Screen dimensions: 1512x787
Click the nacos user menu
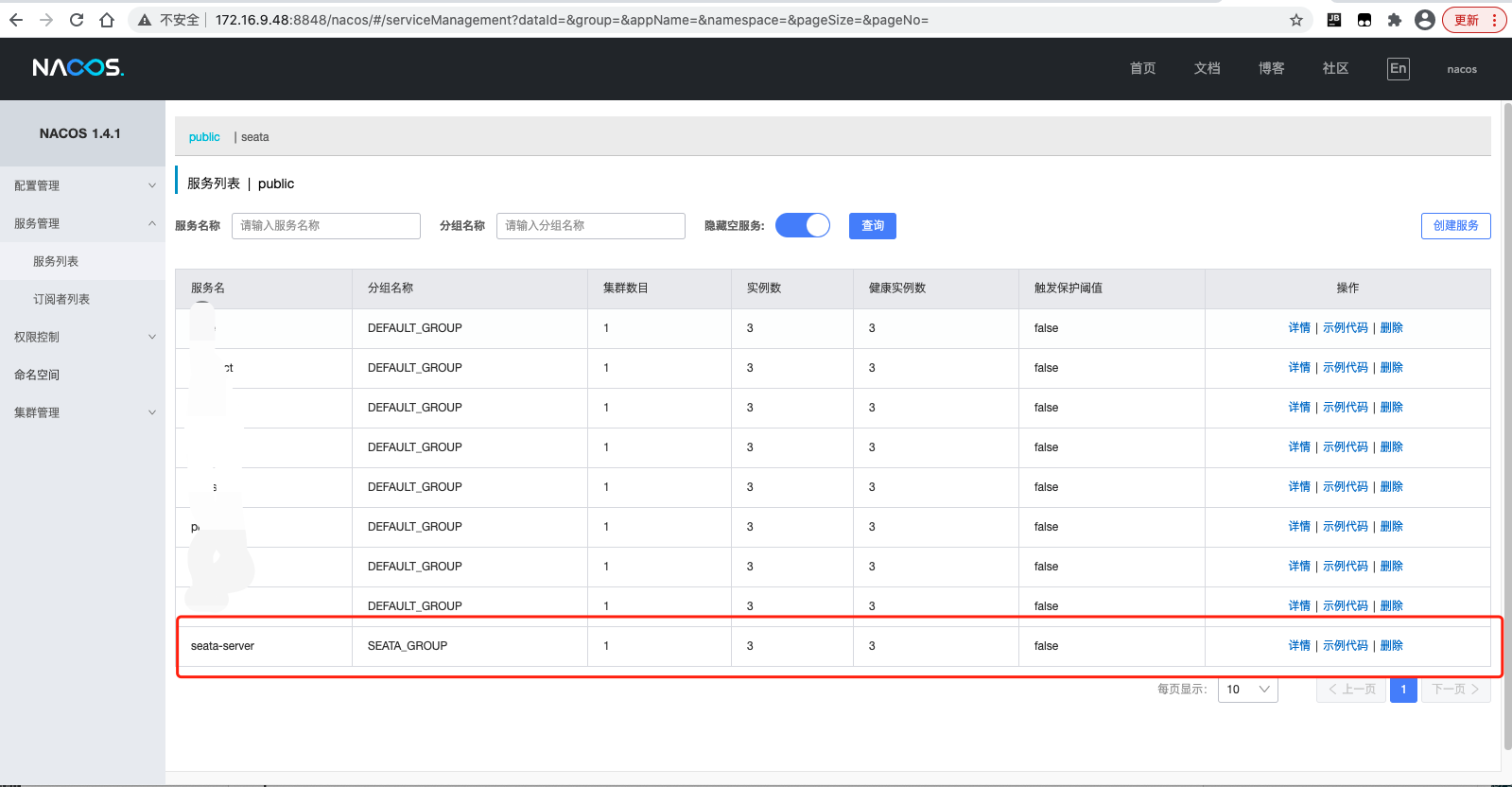point(1462,69)
